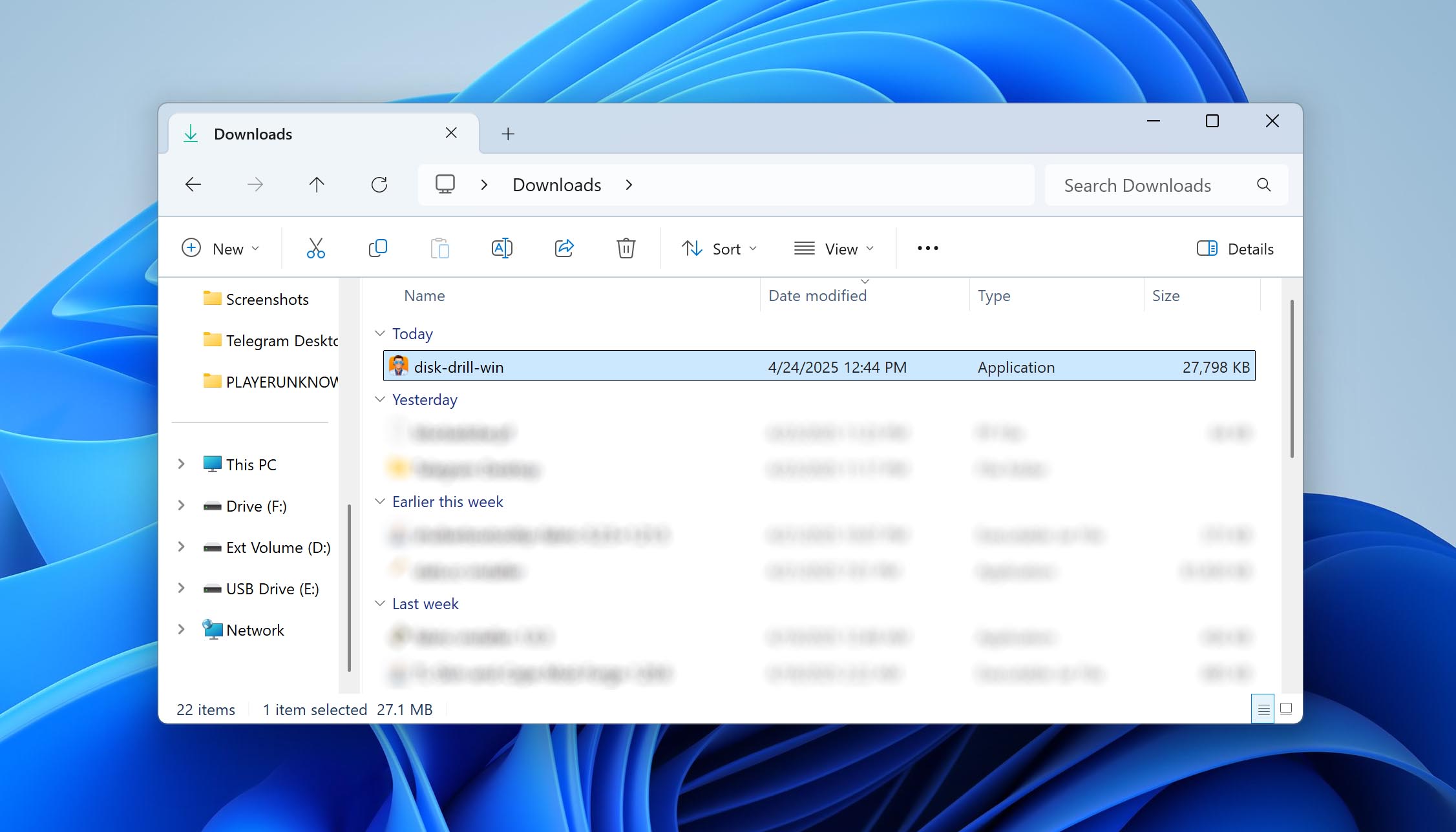Click the 27,798 KB size cell
Viewport: 1456px width, 832px height.
point(1216,367)
